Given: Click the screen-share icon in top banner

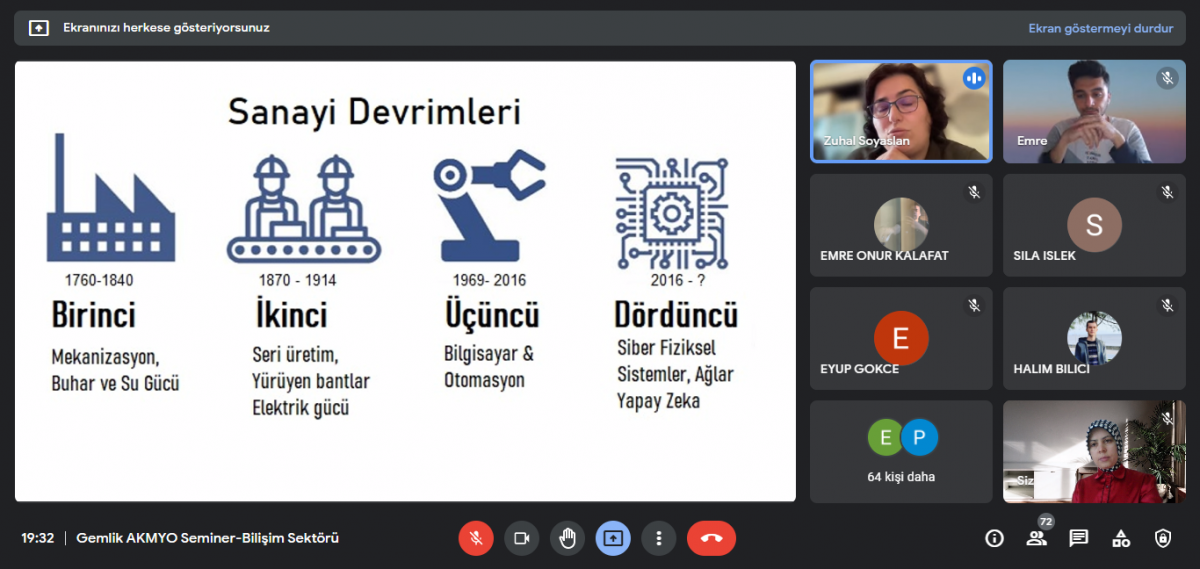Looking at the screenshot, I should 39,28.
